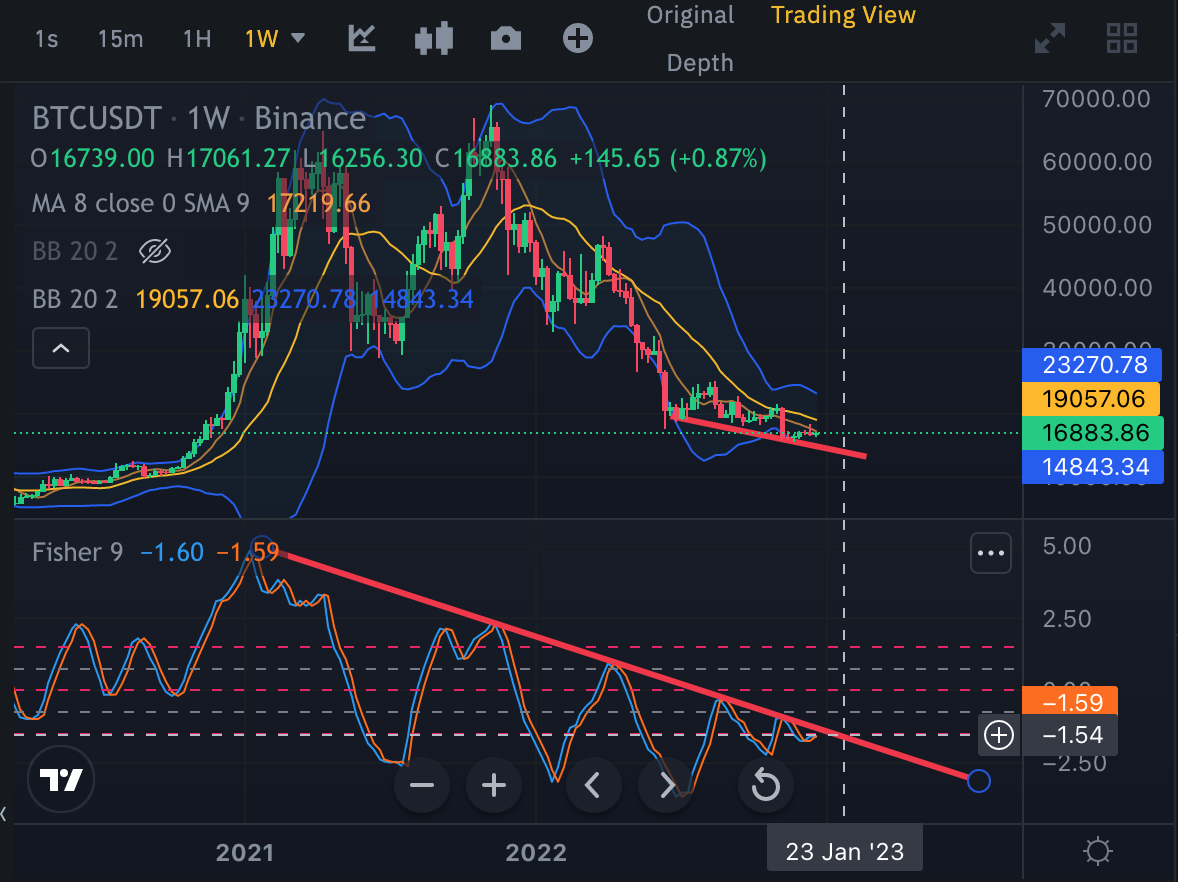Screen dimensions: 1178x882
Task: Click the 14843.34 lower band price label
Action: [x=1093, y=467]
